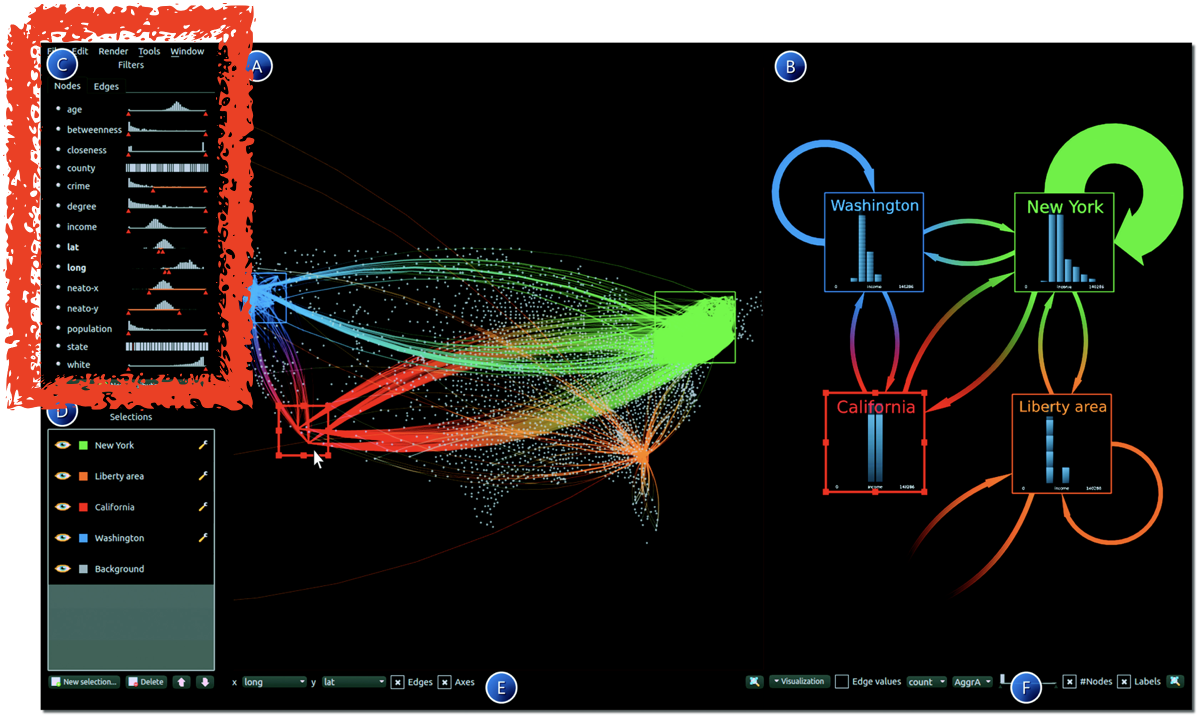This screenshot has height=716, width=1198.
Task: Open the x axis 'long' dropdown
Action: pos(274,682)
